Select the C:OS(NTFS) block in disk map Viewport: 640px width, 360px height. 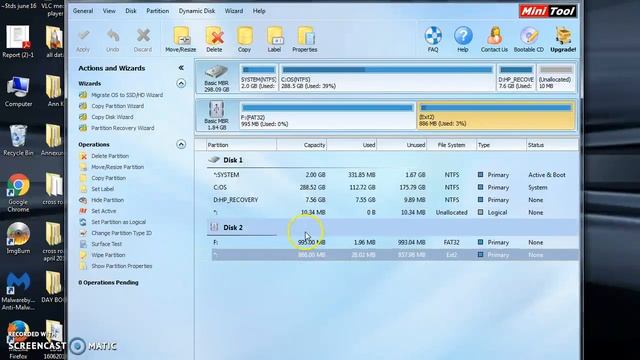pyautogui.click(x=387, y=77)
